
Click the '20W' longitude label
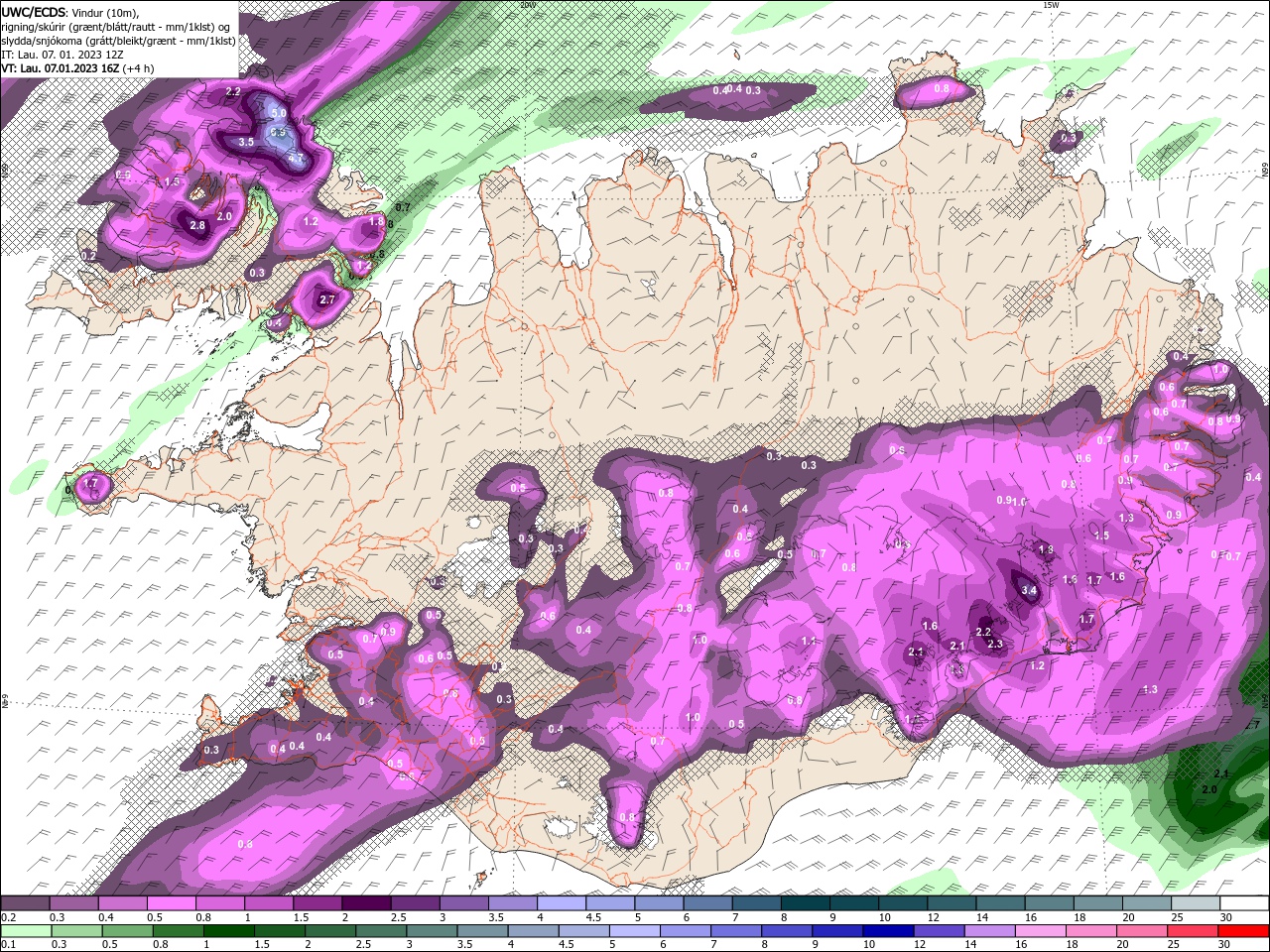click(526, 5)
